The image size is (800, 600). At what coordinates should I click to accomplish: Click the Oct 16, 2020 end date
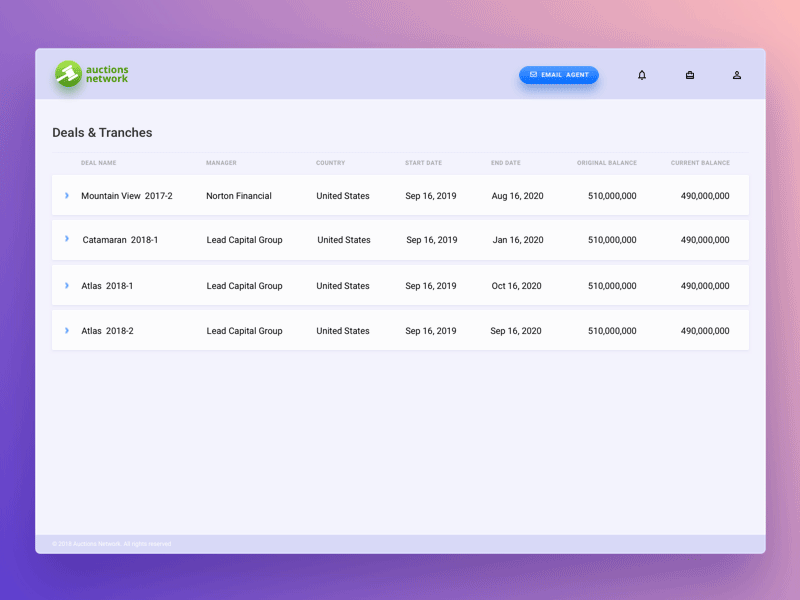516,286
